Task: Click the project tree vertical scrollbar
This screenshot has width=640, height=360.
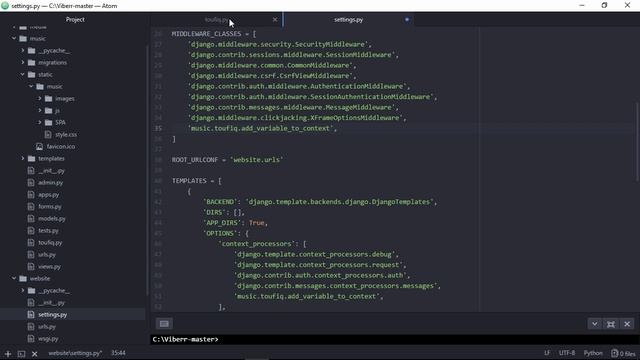Action: click(147, 169)
